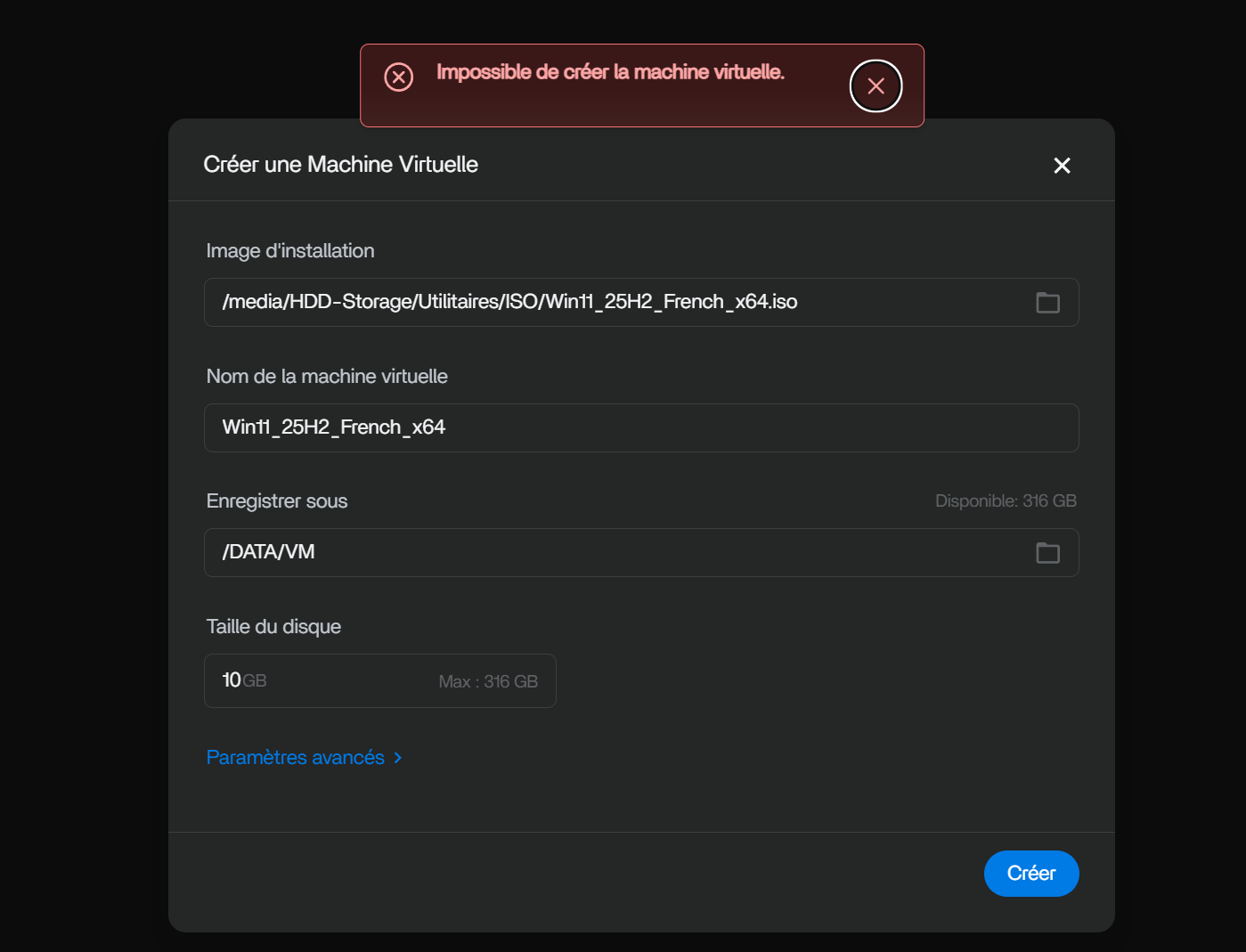Dismiss the error notification with its X button

(875, 85)
